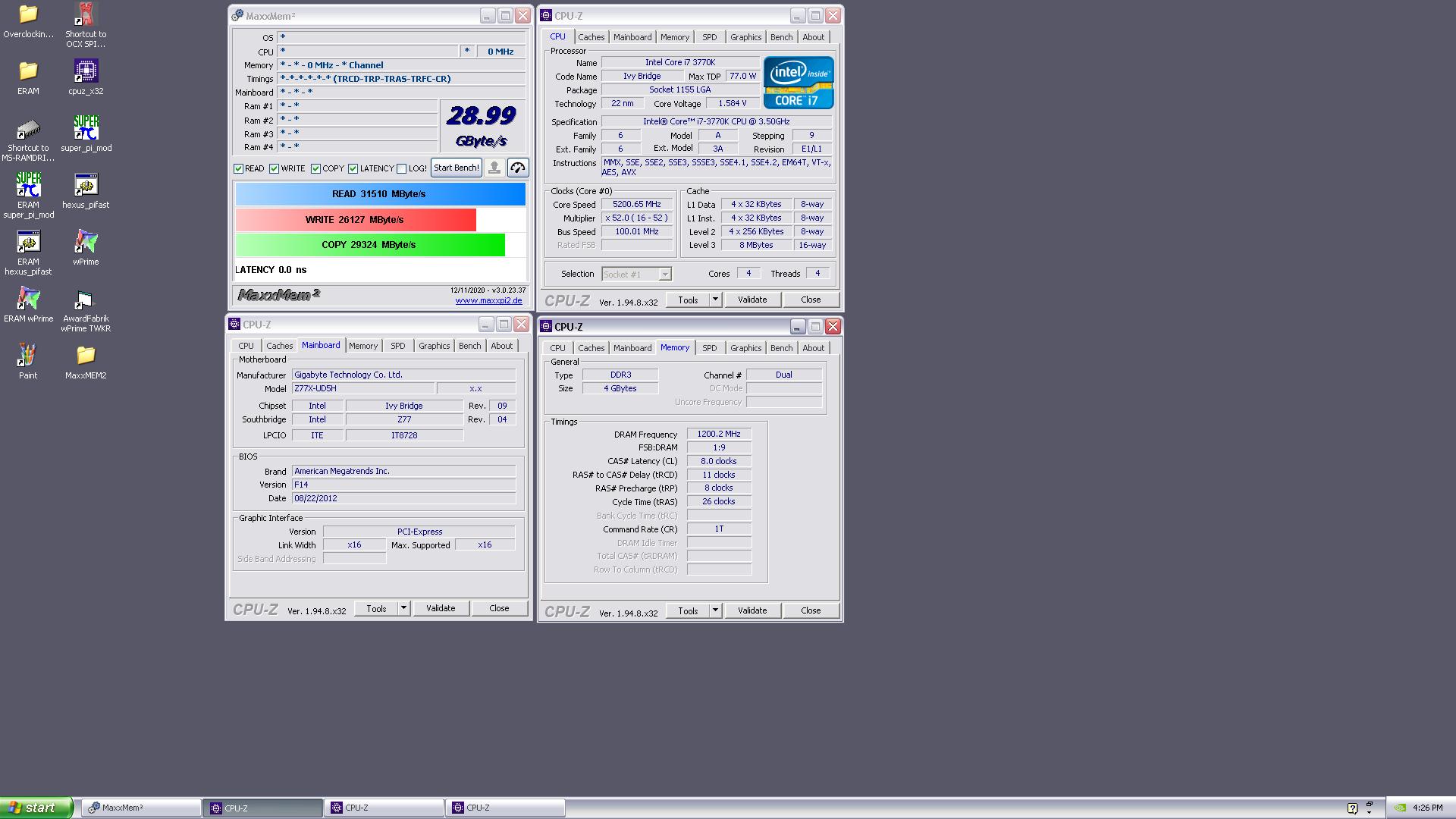Click the Intel Core i7 logo
The image size is (1456, 819).
[x=799, y=83]
